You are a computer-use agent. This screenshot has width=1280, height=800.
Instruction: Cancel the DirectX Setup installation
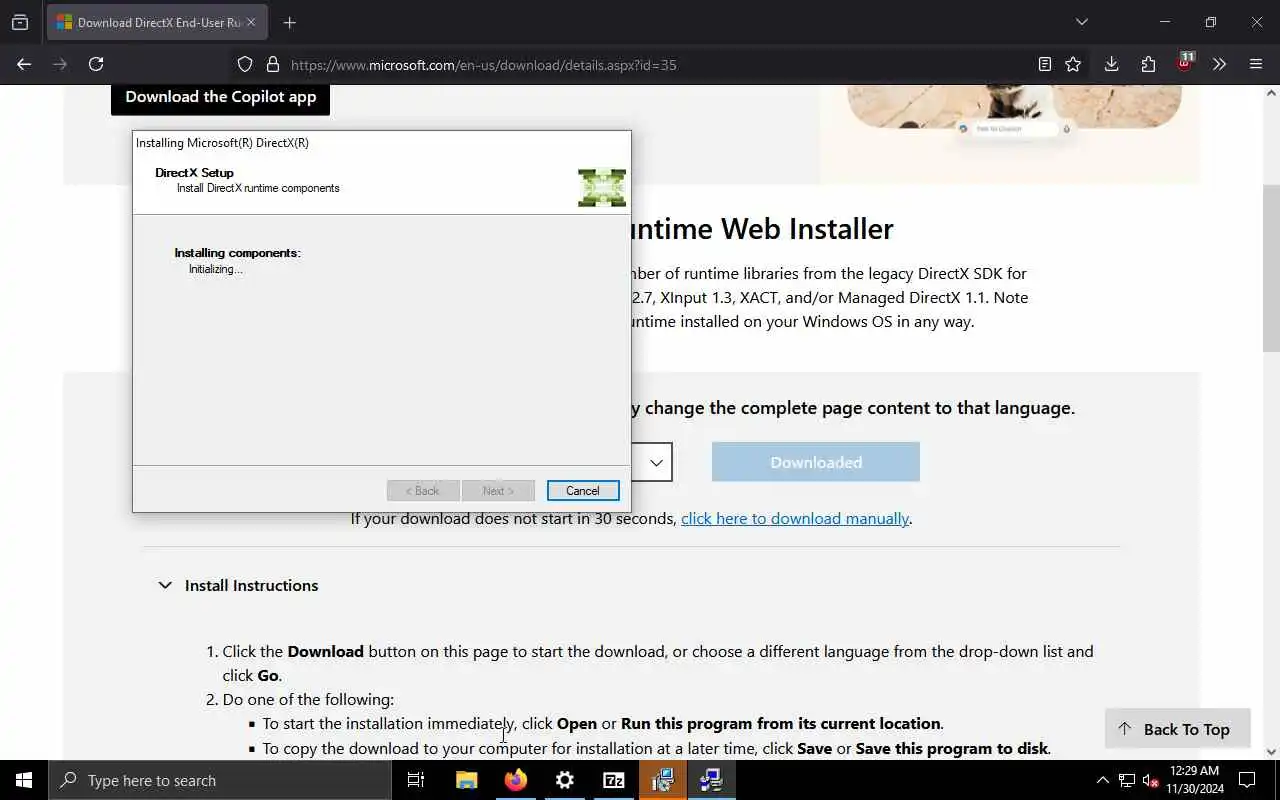[583, 491]
